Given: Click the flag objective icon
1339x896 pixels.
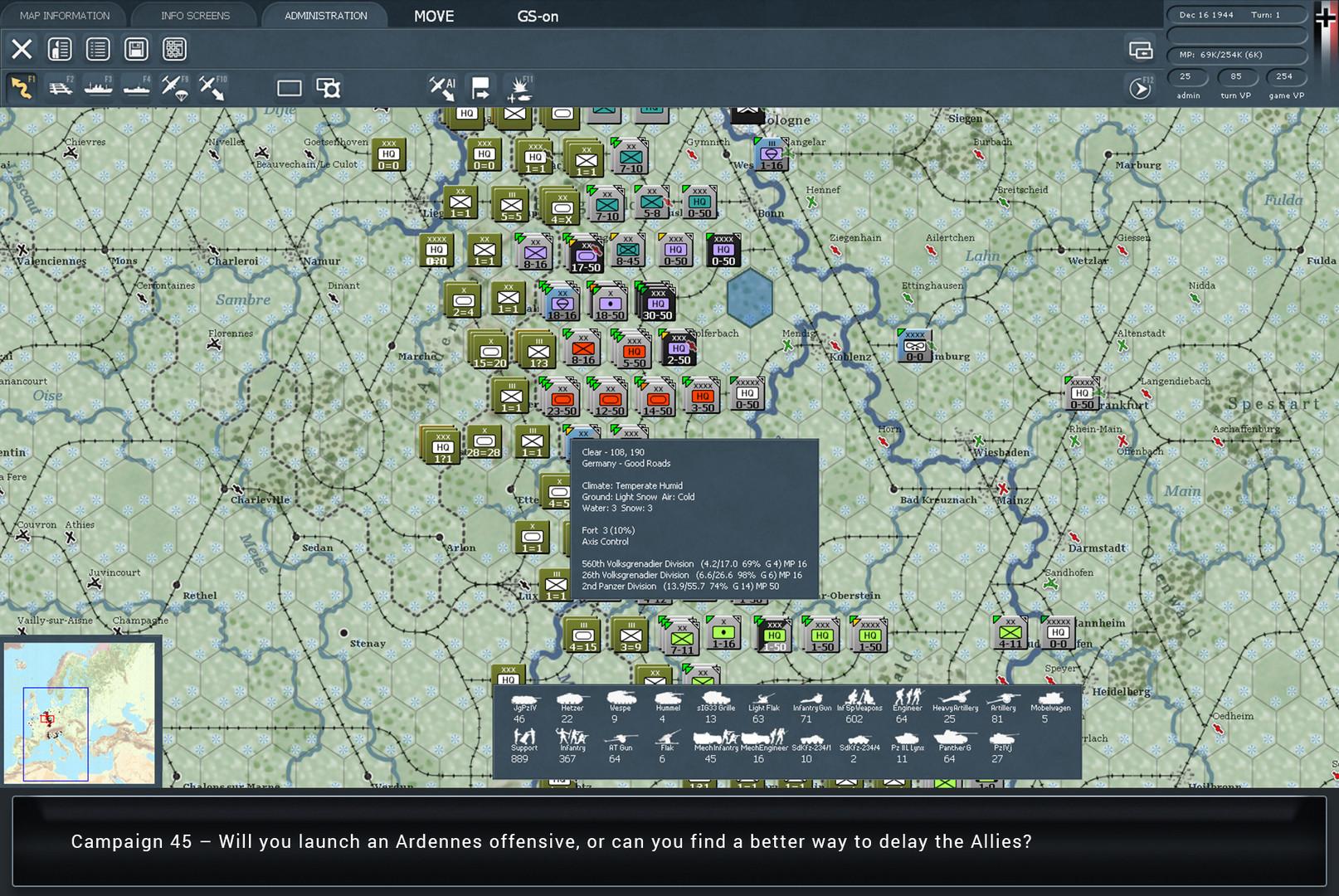Looking at the screenshot, I should (479, 86).
